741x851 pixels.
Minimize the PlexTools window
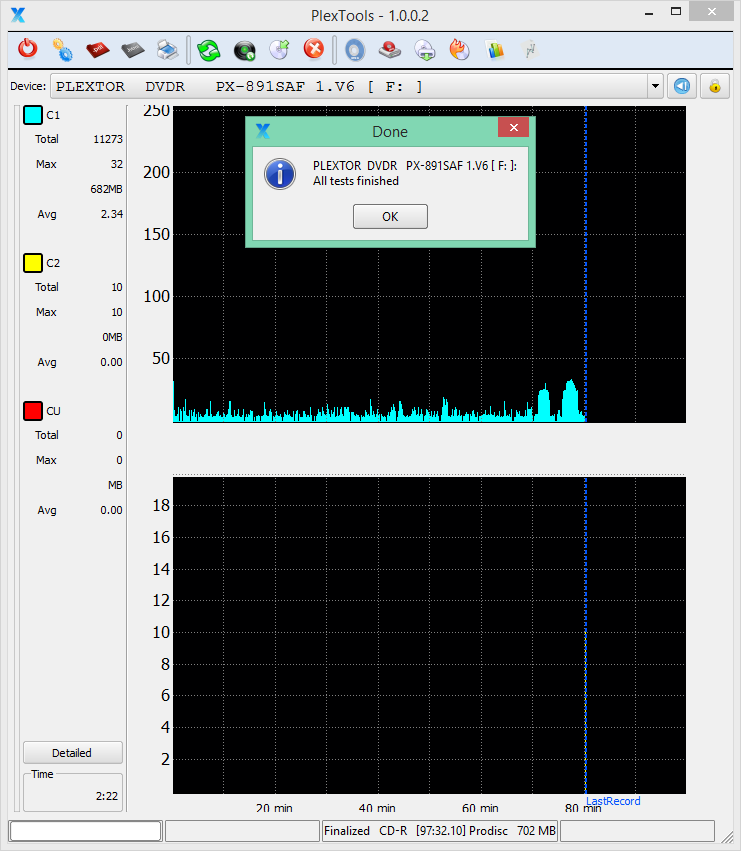pyautogui.click(x=649, y=13)
